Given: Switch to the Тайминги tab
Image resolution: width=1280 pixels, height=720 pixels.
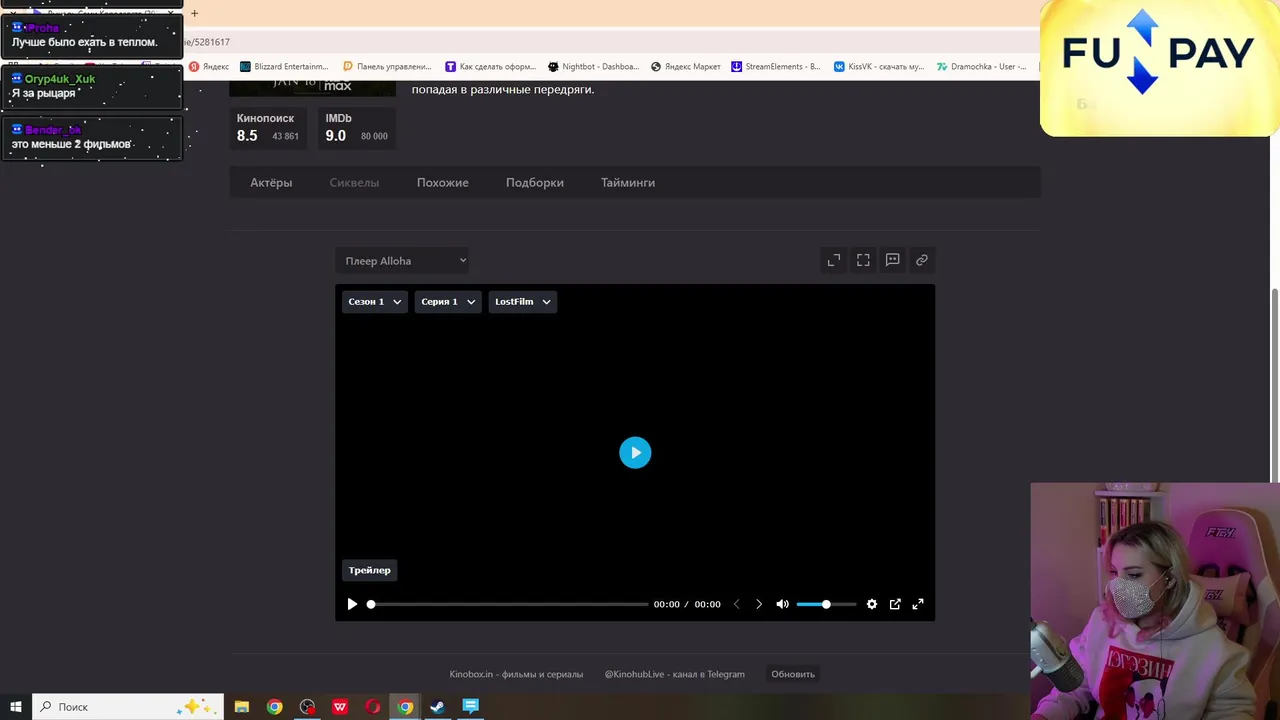Looking at the screenshot, I should (x=628, y=183).
